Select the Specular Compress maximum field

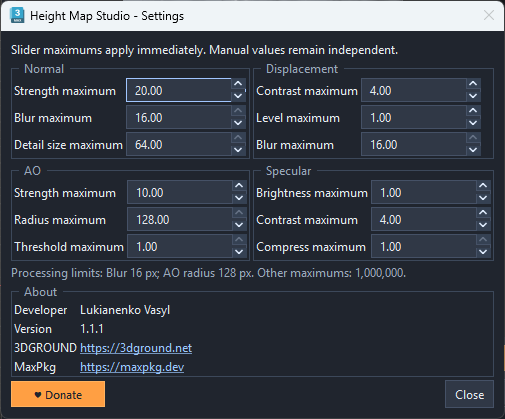[424, 246]
